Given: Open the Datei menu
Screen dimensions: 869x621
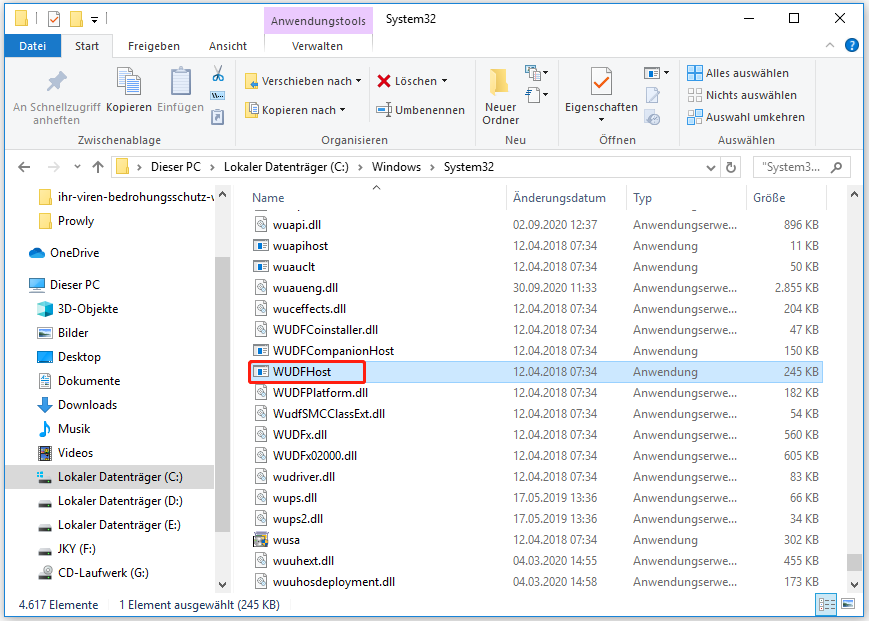Looking at the screenshot, I should click(x=33, y=46).
